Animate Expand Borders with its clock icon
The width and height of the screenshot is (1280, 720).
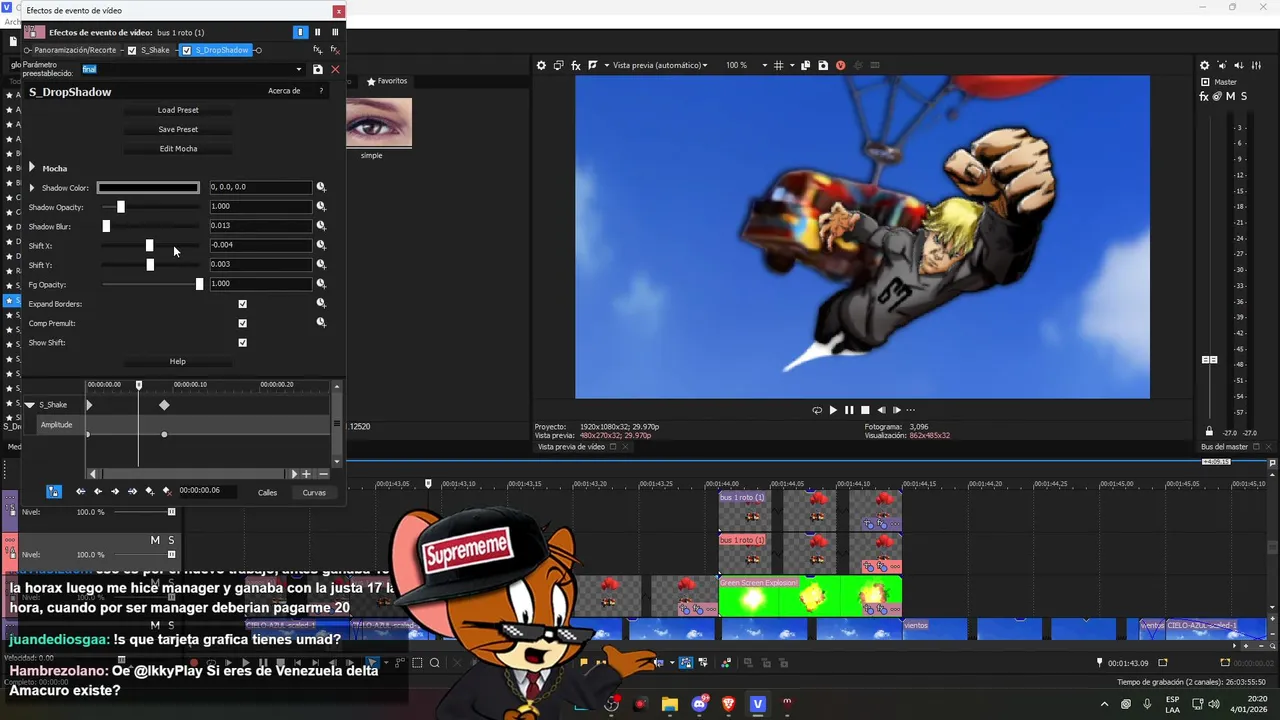(x=321, y=303)
